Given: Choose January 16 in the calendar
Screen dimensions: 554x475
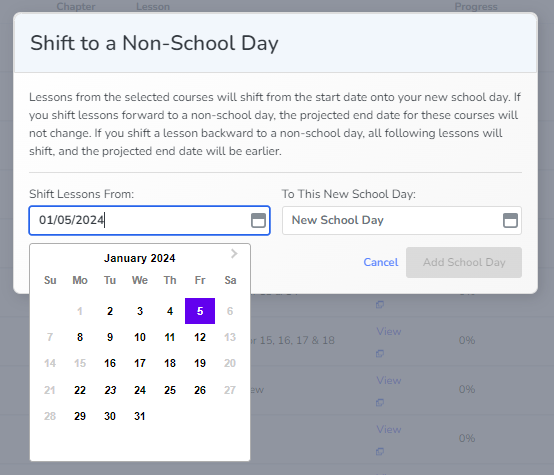Looking at the screenshot, I should point(110,363).
